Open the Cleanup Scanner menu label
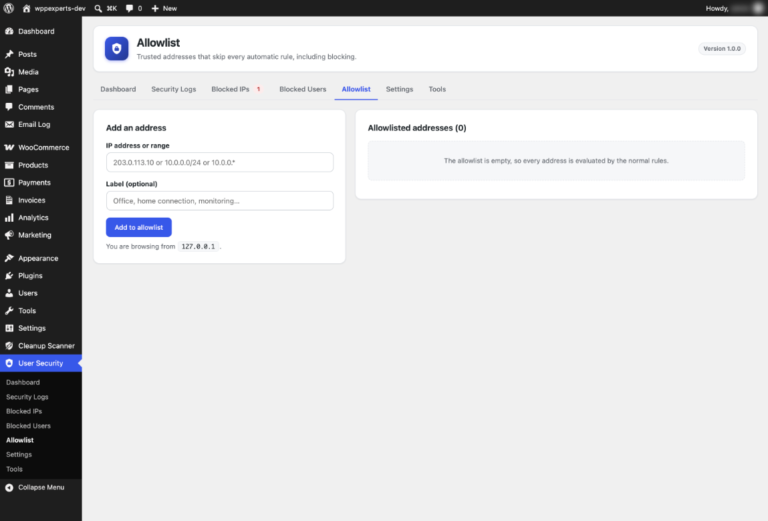768x521 pixels. click(47, 346)
